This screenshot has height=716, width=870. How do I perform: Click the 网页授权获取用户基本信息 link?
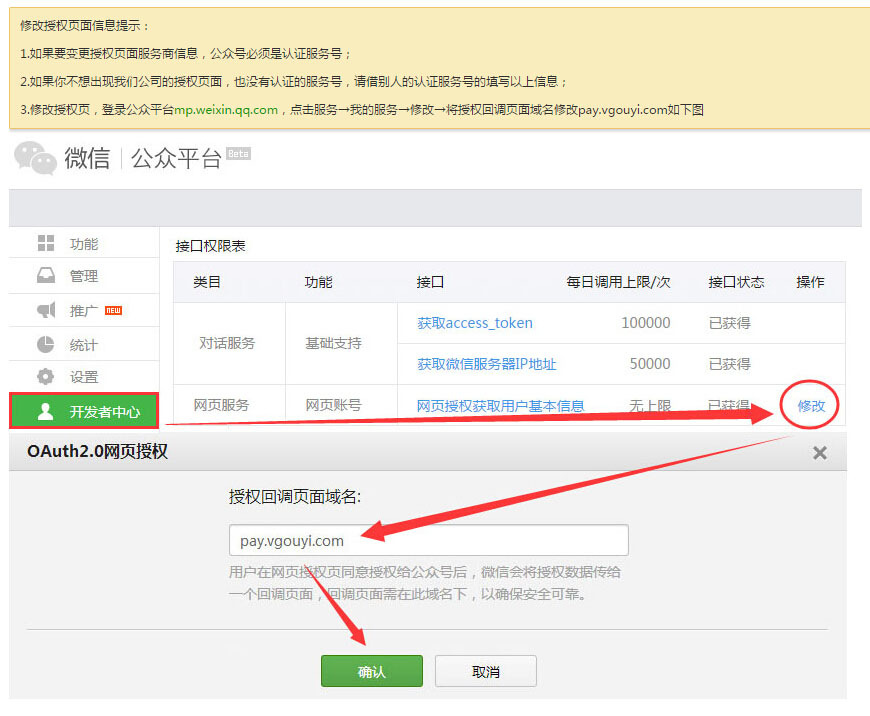click(500, 406)
